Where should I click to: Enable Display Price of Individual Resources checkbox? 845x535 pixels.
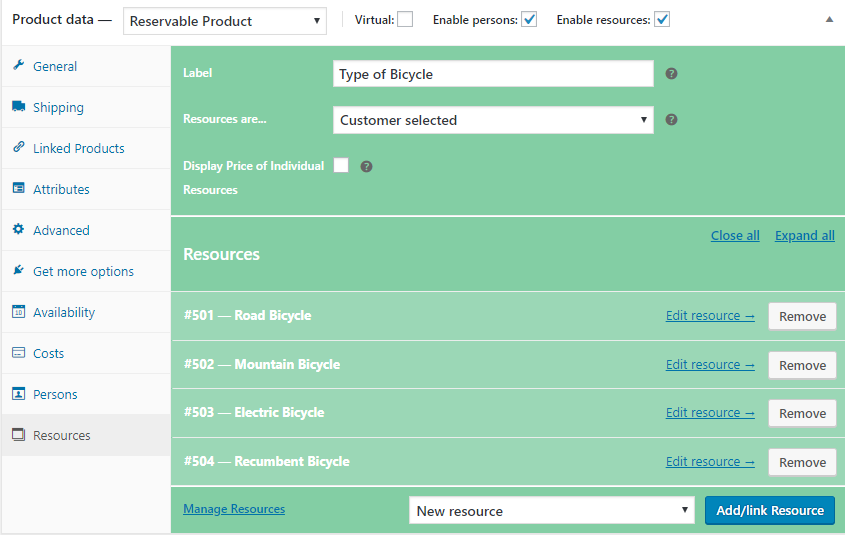click(341, 166)
